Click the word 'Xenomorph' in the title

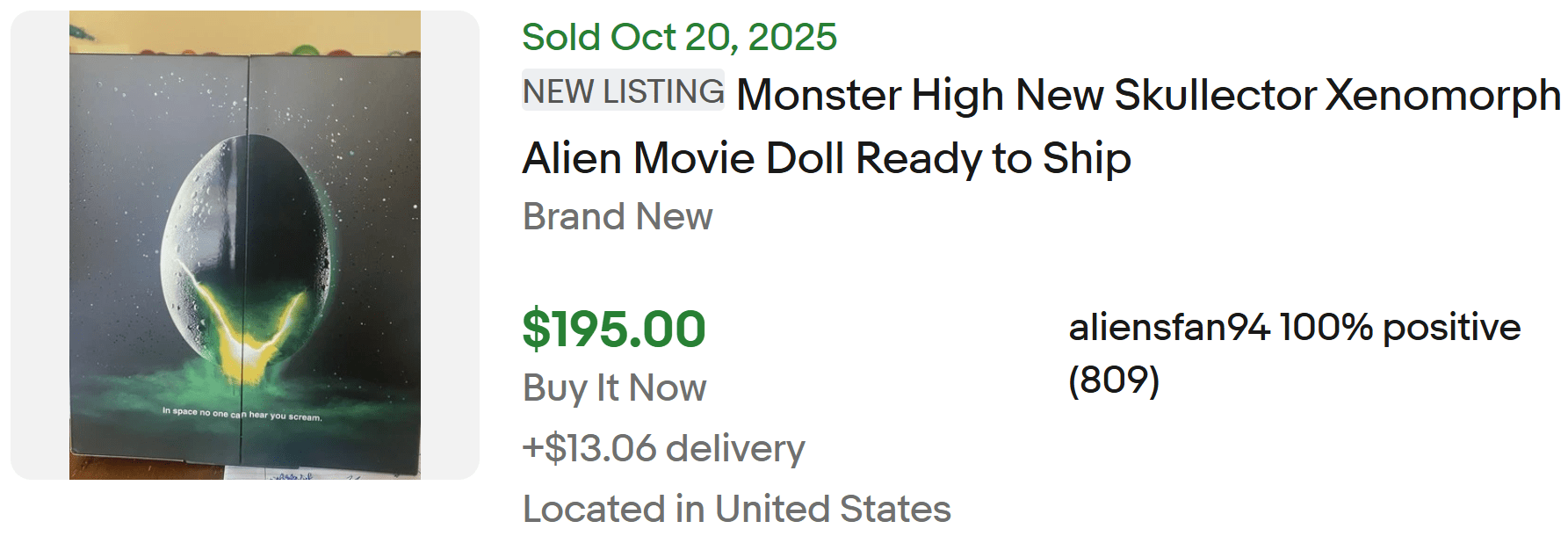tap(1442, 95)
